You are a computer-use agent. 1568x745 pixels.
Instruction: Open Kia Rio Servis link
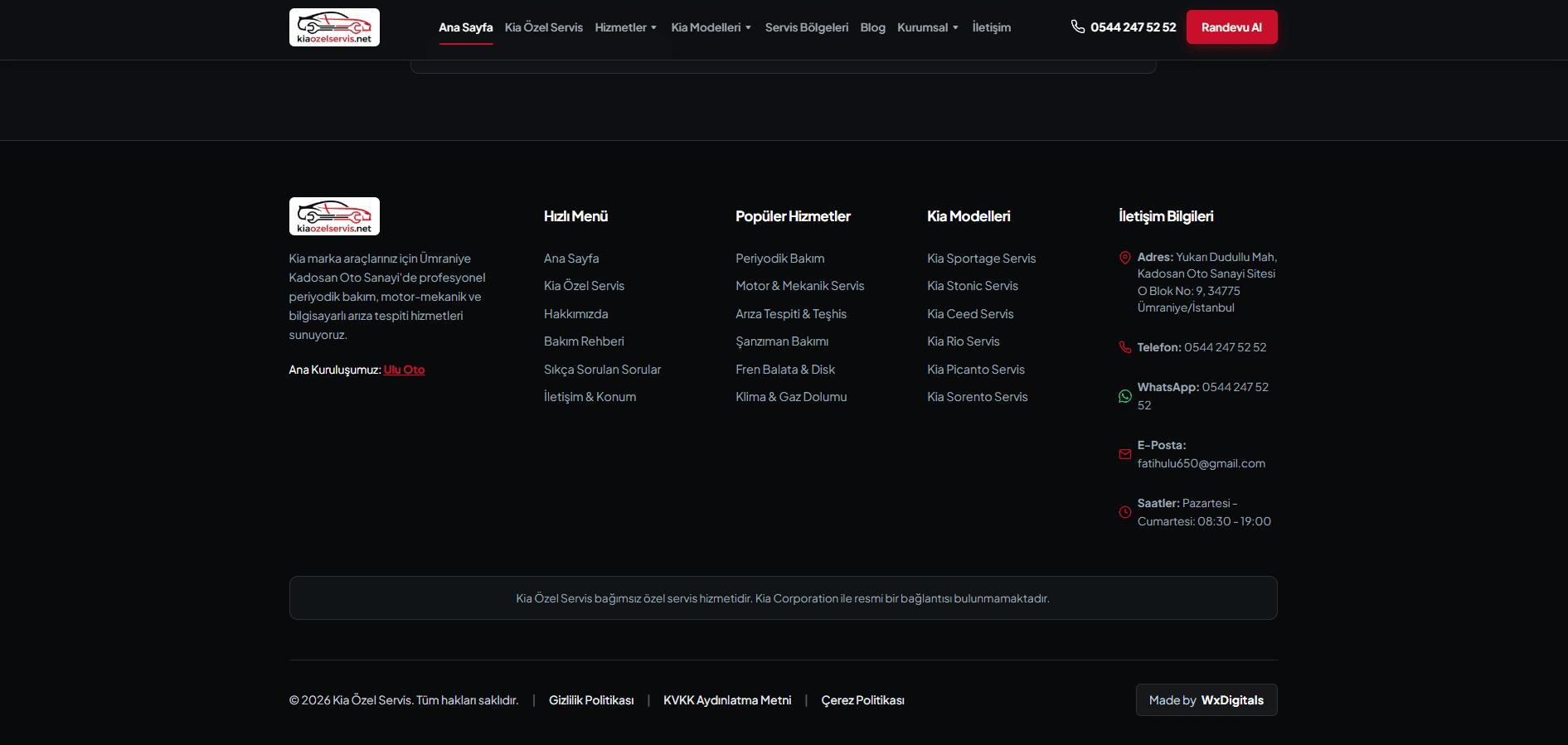tap(964, 341)
